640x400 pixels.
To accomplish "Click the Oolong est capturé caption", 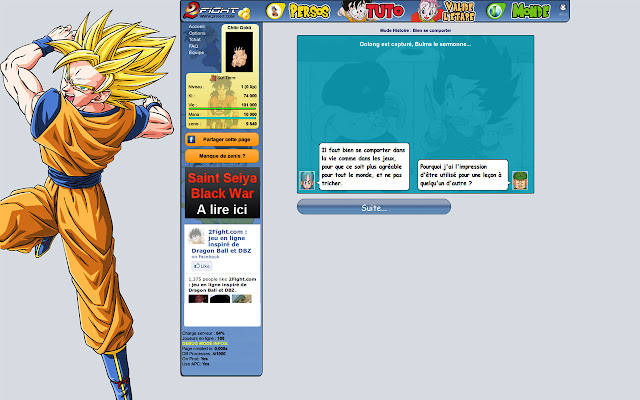I will pyautogui.click(x=416, y=44).
